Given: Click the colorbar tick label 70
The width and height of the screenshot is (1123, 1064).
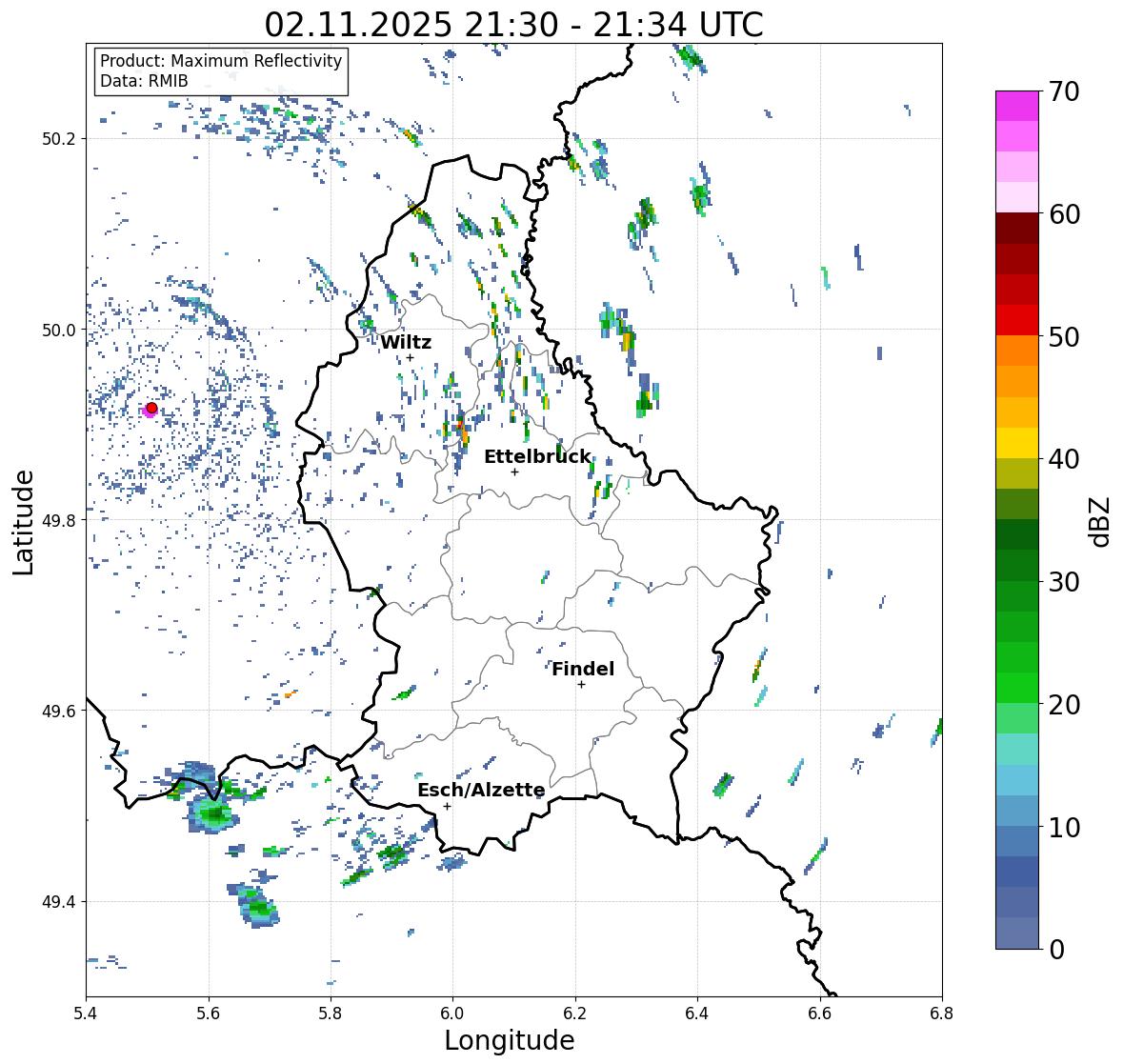Looking at the screenshot, I should pos(1064,91).
